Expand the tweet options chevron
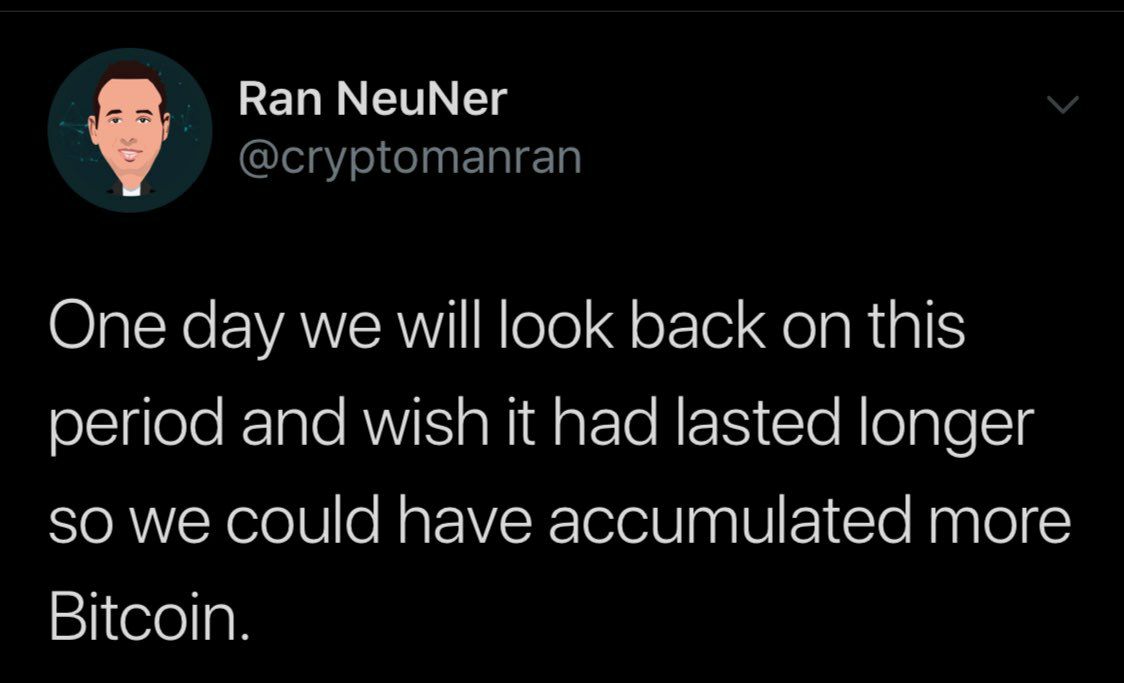 coord(1062,105)
